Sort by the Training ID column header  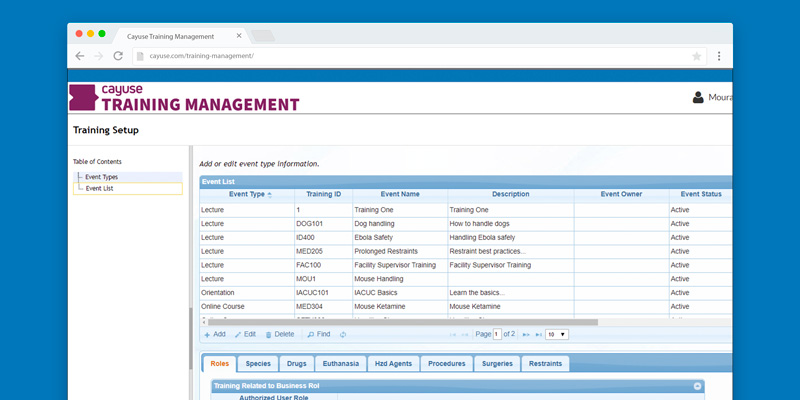[323, 194]
